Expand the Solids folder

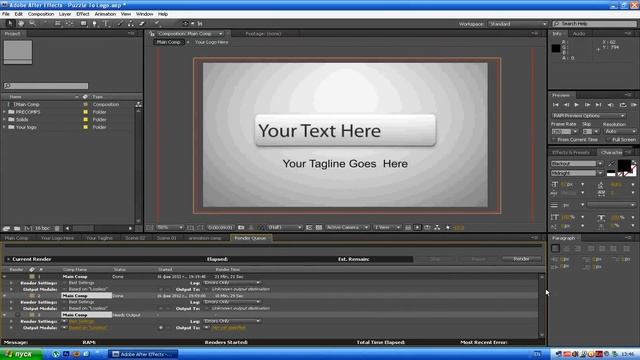click(4, 120)
